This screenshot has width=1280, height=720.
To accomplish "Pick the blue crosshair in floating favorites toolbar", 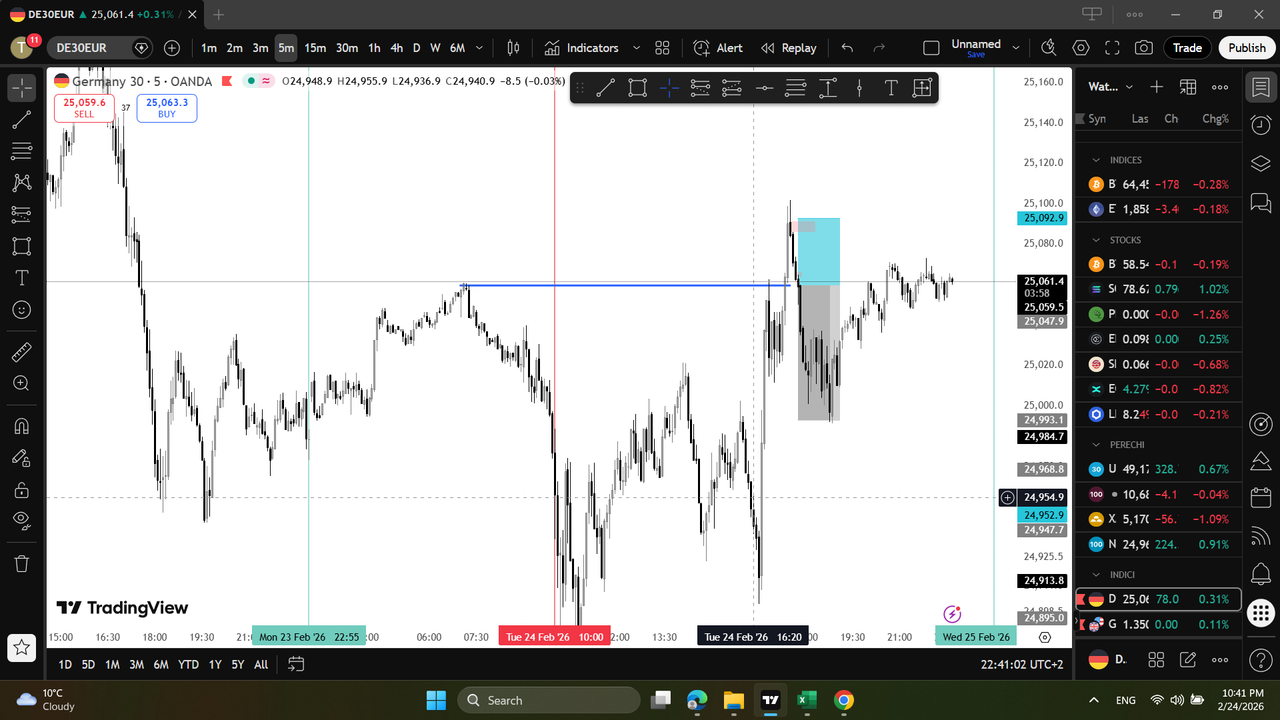I will pos(669,88).
